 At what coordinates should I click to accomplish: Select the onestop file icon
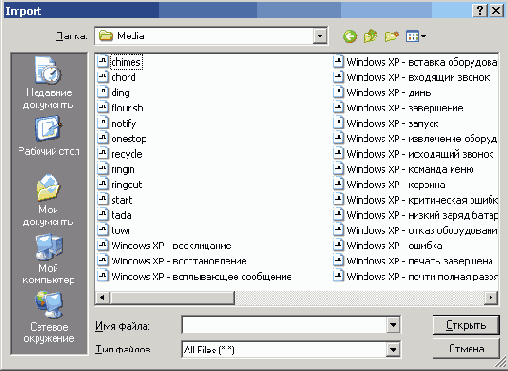pos(103,138)
